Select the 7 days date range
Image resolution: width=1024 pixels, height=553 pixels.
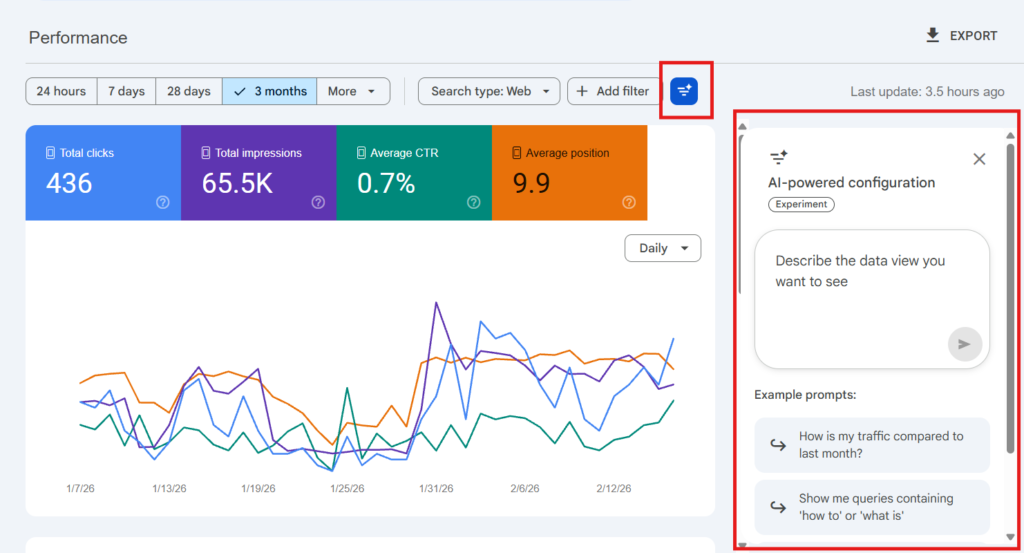[x=126, y=91]
